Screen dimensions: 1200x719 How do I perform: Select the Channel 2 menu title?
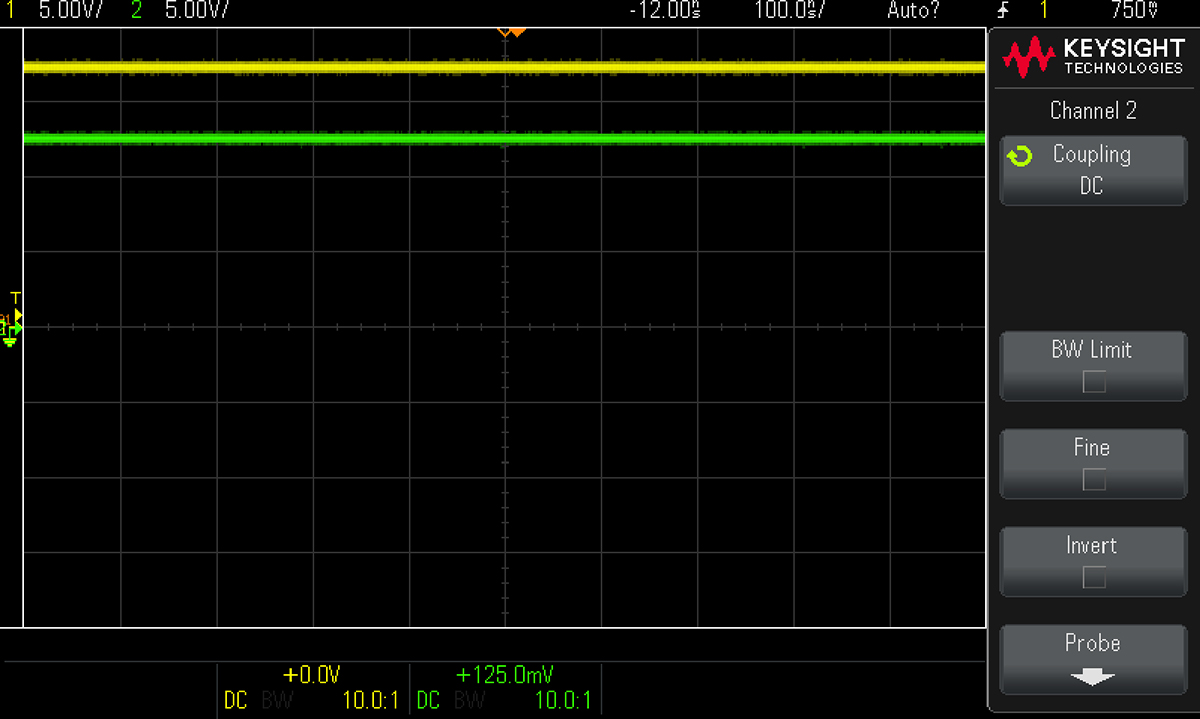coord(1092,111)
